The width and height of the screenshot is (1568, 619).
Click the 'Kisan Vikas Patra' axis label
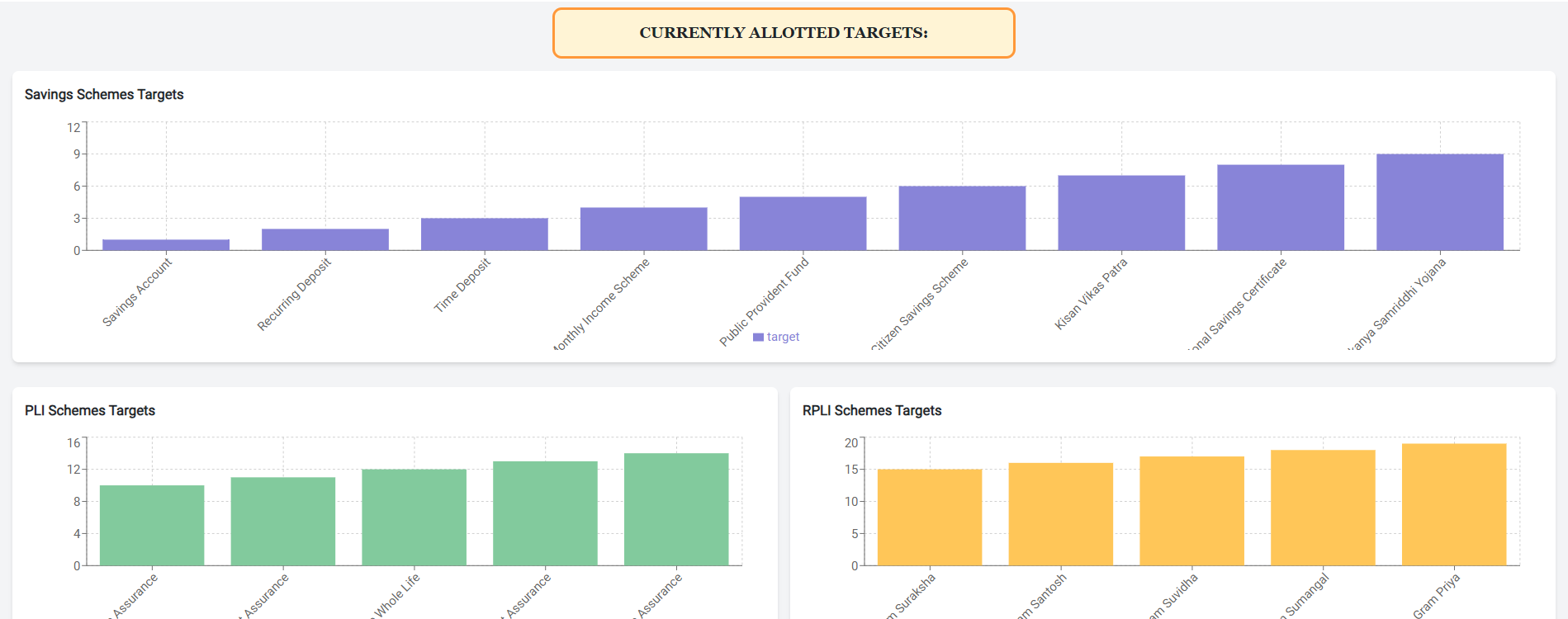tap(1091, 294)
